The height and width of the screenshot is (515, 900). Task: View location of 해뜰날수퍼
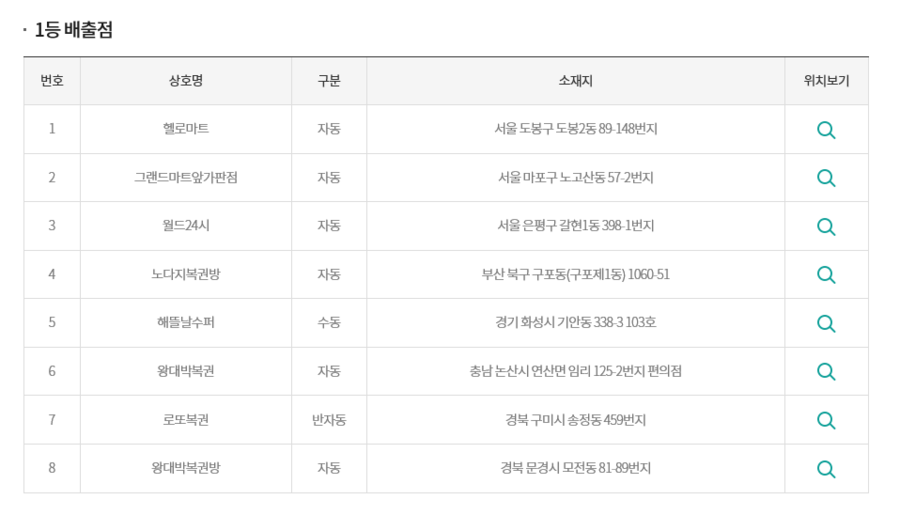(x=826, y=323)
